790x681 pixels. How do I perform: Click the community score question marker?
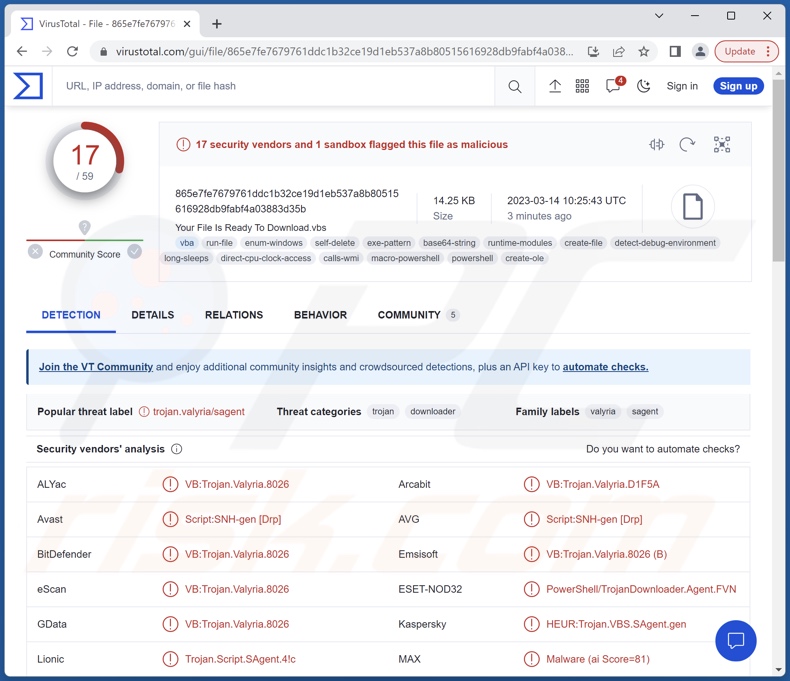(84, 227)
